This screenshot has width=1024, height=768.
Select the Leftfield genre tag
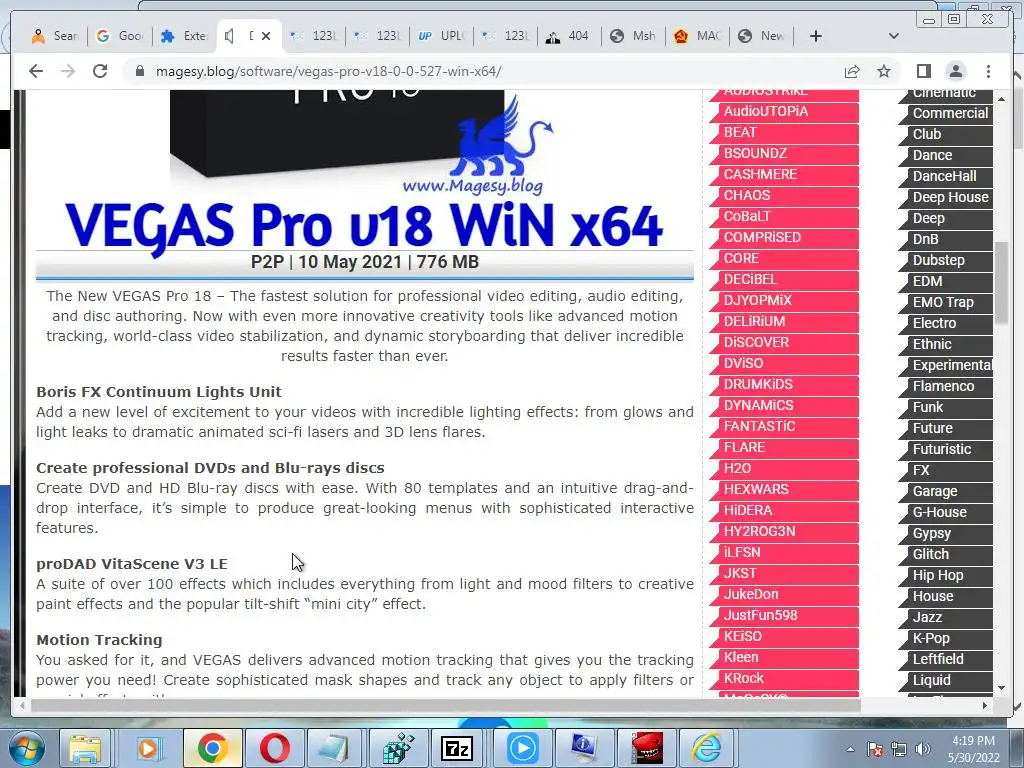pos(946,660)
